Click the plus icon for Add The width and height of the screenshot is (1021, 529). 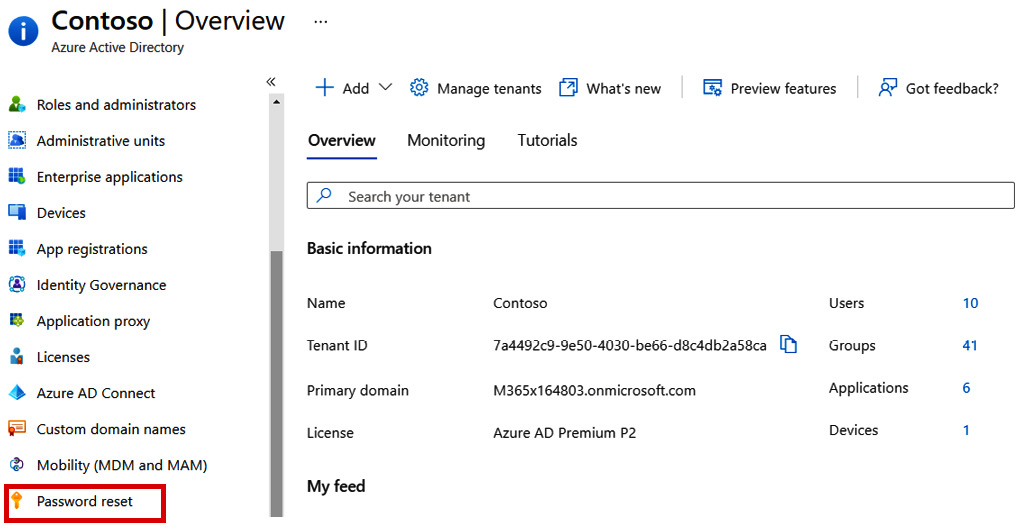click(x=324, y=87)
